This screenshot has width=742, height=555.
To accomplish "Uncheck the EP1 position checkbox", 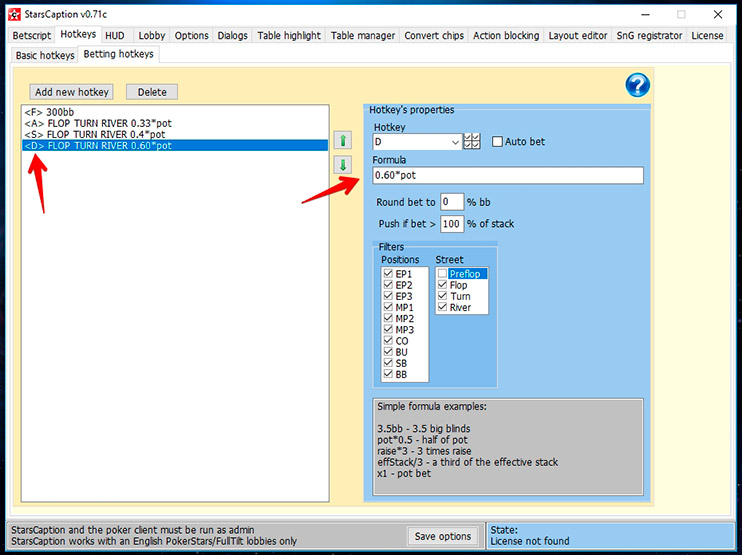I will pos(389,273).
